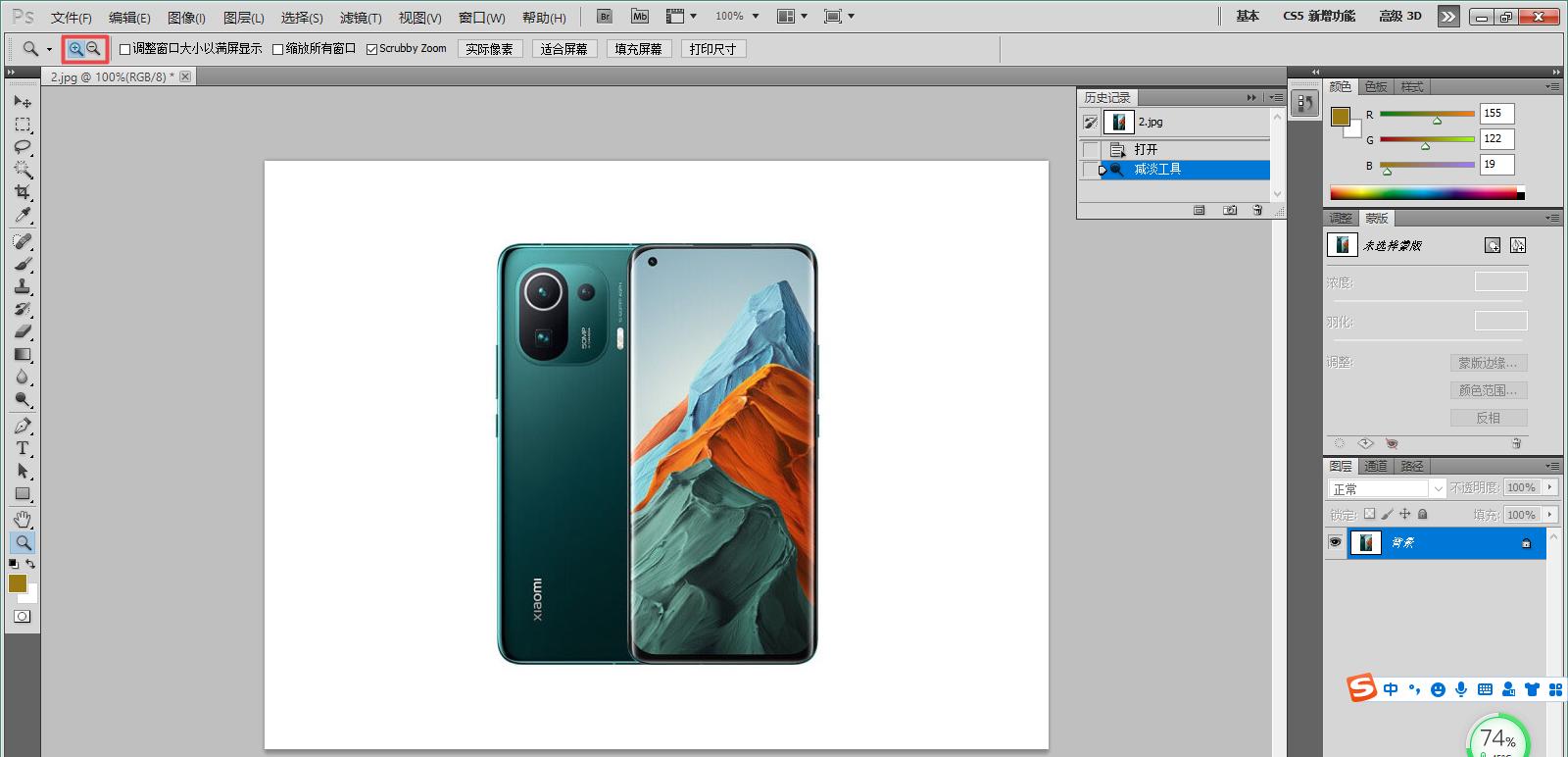This screenshot has height=757, width=1568.
Task: Toggle lock image pixels brush icon
Action: click(x=1387, y=514)
